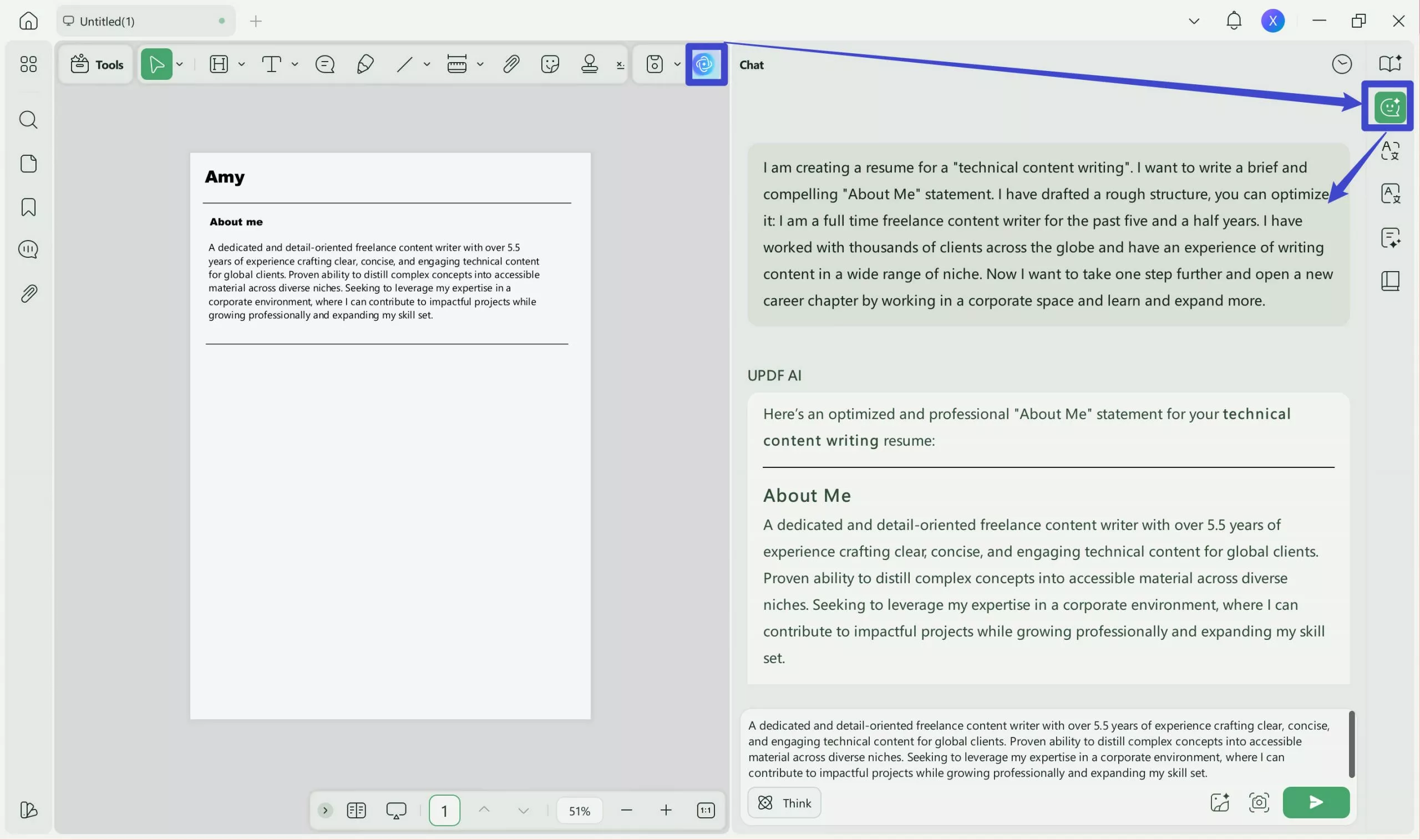1420x840 pixels.
Task: Open the translate mode in AI sidebar
Action: [1390, 151]
